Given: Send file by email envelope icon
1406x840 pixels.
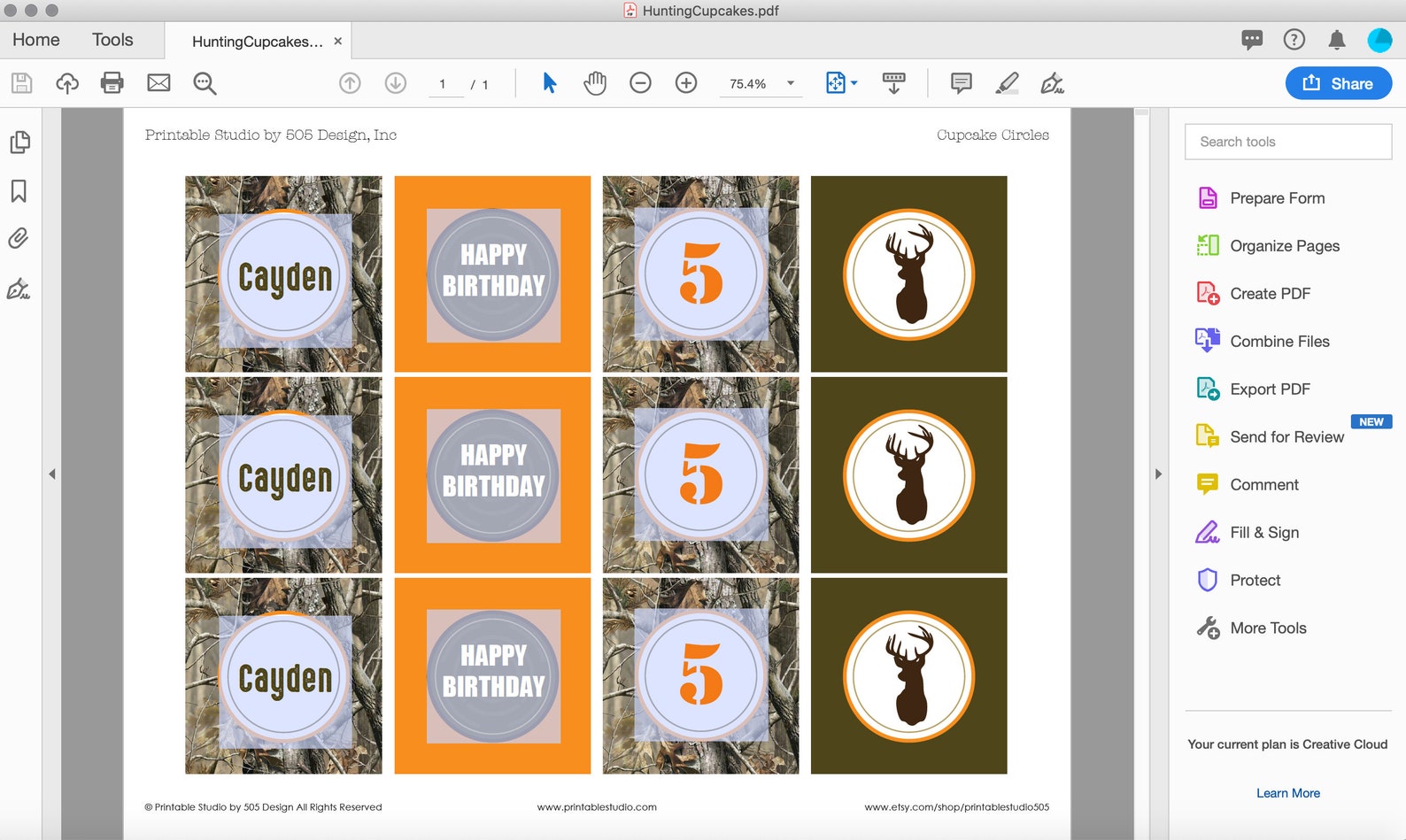Looking at the screenshot, I should point(158,83).
